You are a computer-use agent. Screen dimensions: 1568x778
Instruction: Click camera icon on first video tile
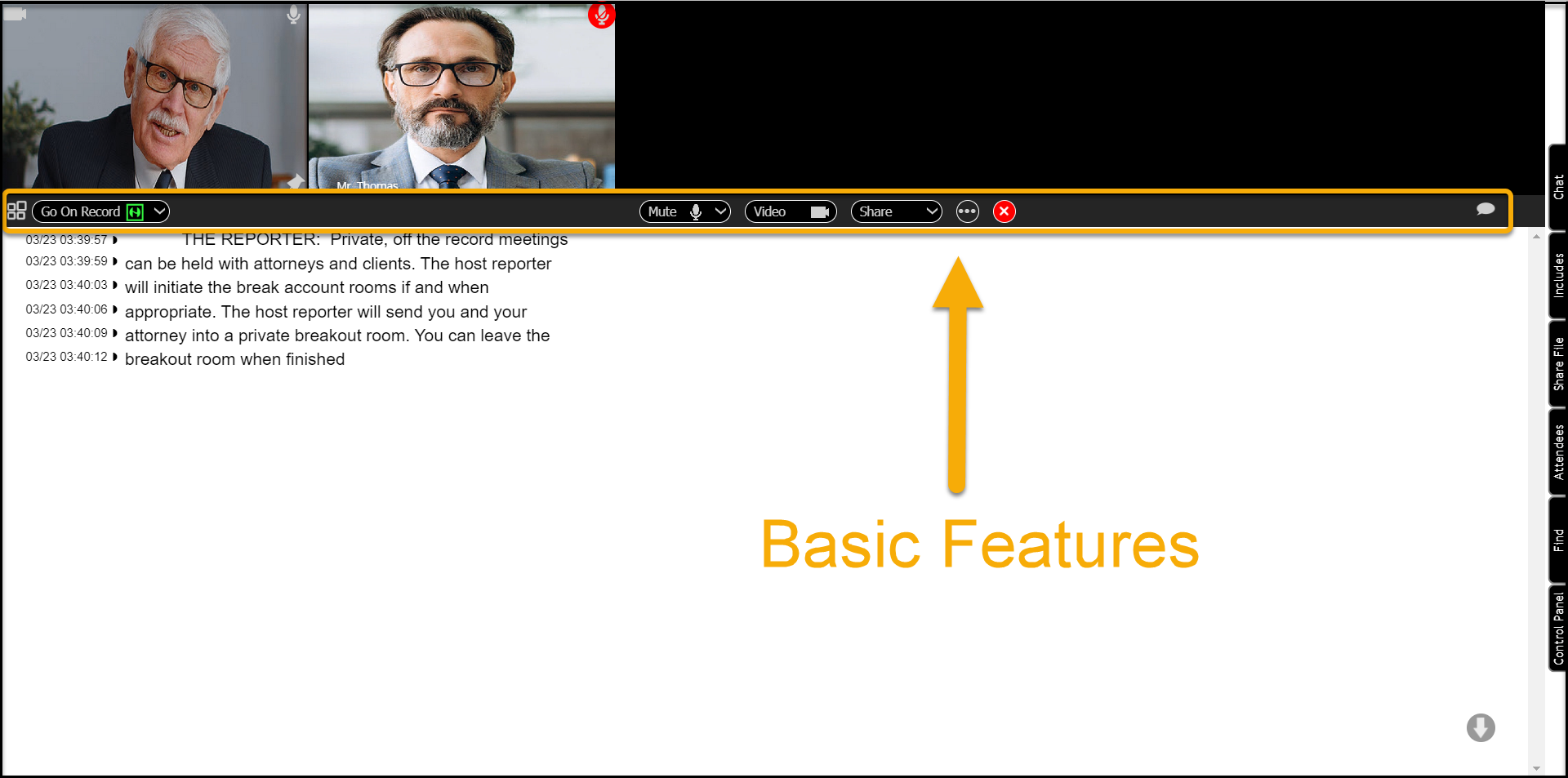coord(16,14)
